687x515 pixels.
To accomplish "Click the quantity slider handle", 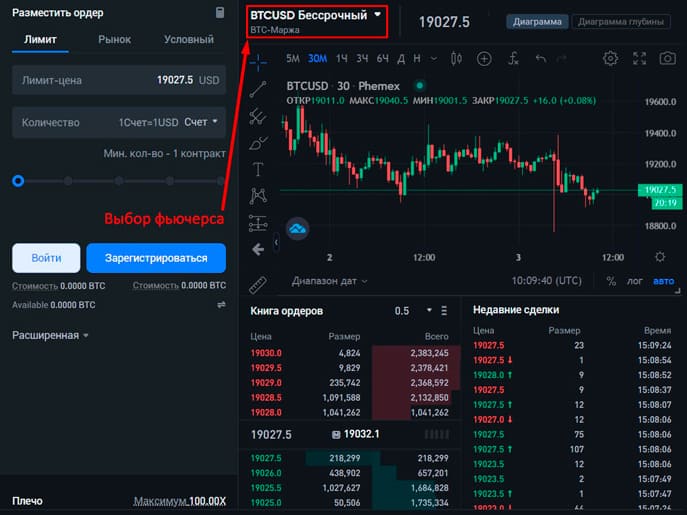I will coord(18,181).
